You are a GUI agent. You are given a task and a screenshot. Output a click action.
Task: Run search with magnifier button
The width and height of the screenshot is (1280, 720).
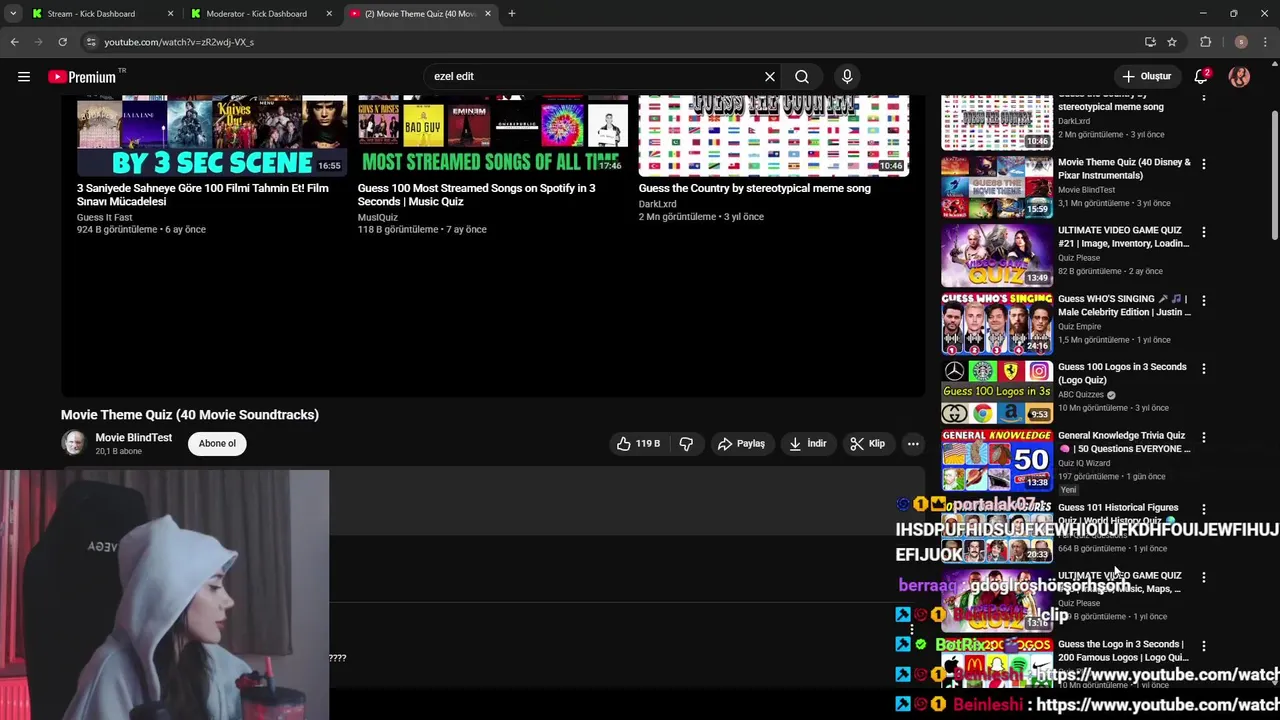pyautogui.click(x=802, y=77)
